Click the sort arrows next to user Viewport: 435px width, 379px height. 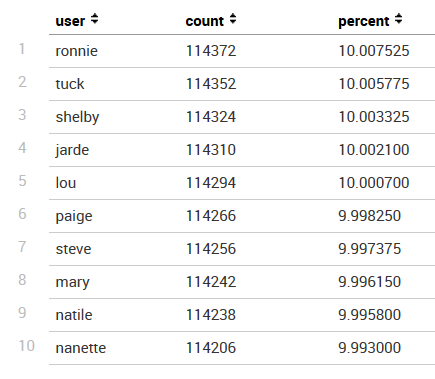click(95, 19)
